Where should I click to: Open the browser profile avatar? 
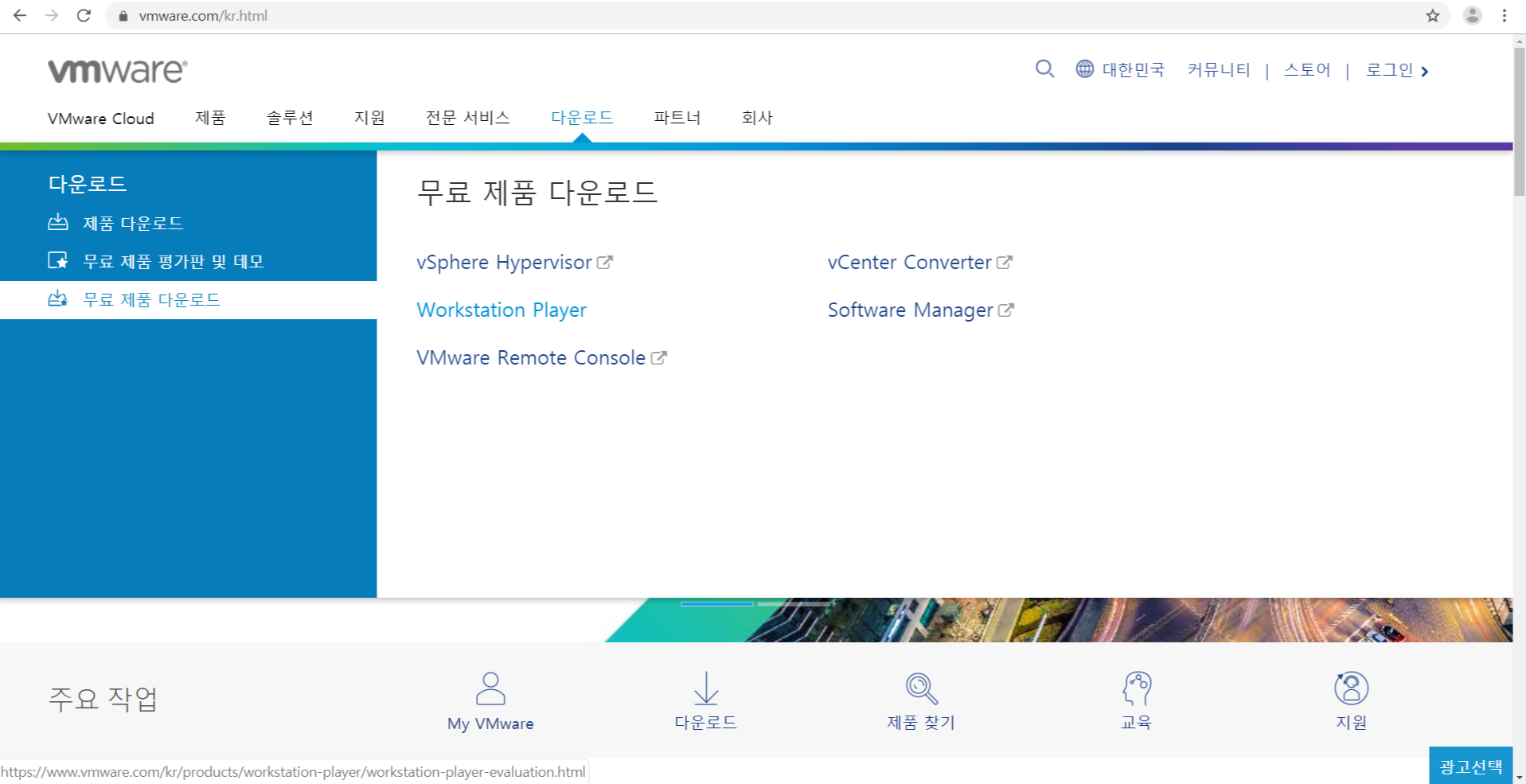tap(1473, 15)
